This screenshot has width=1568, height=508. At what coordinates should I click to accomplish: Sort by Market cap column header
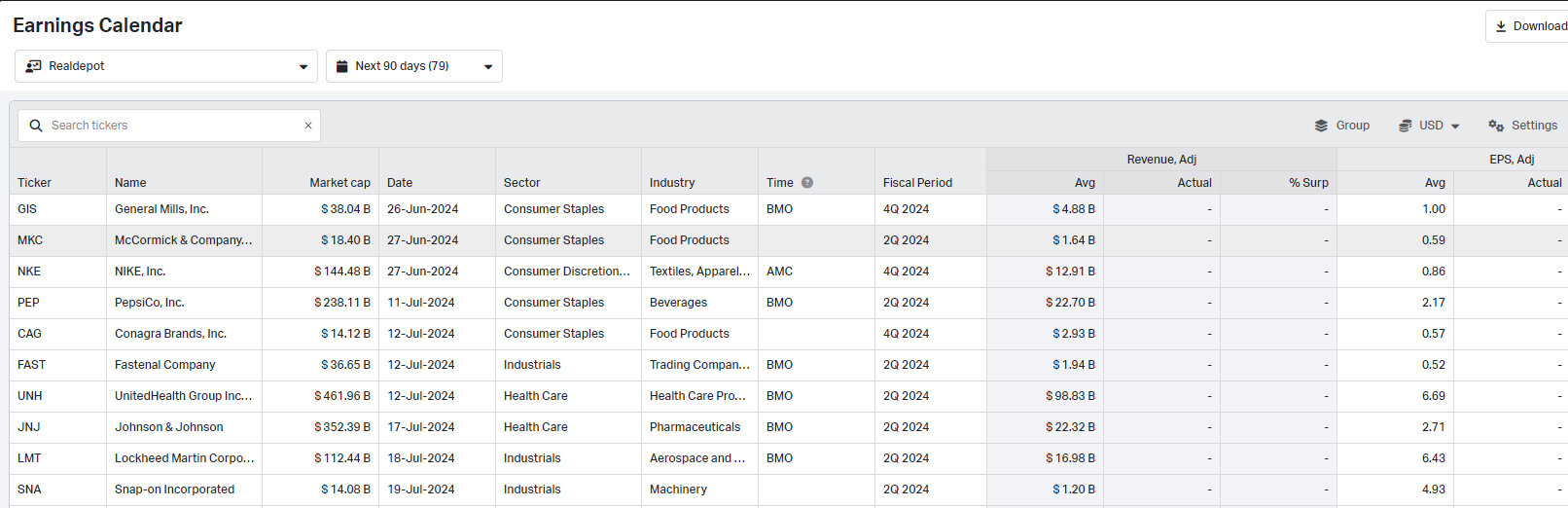[x=339, y=182]
